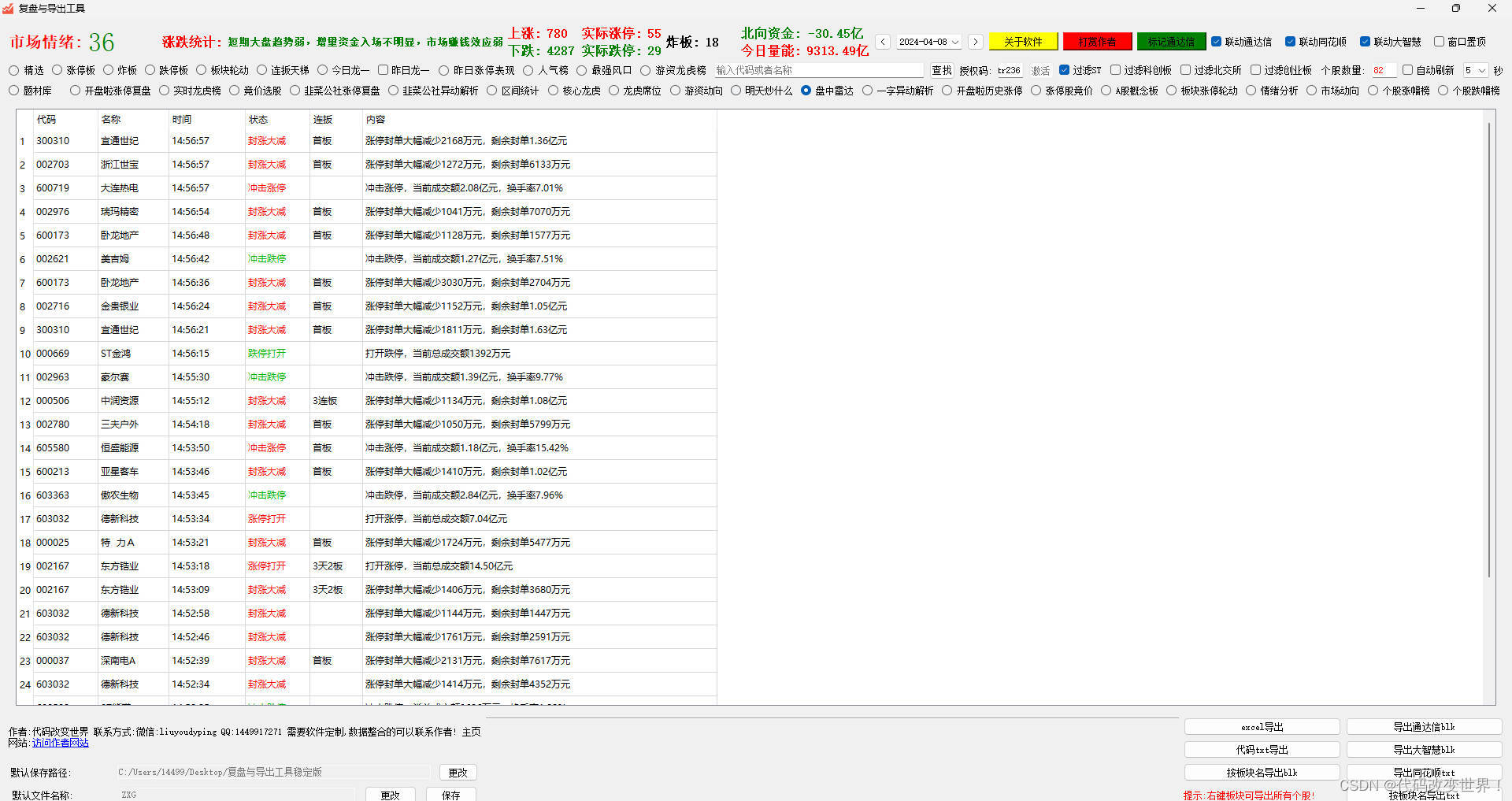Select the 开盘啦涨停复盘 radio option
This screenshot has height=801, width=1512.
coord(75,91)
